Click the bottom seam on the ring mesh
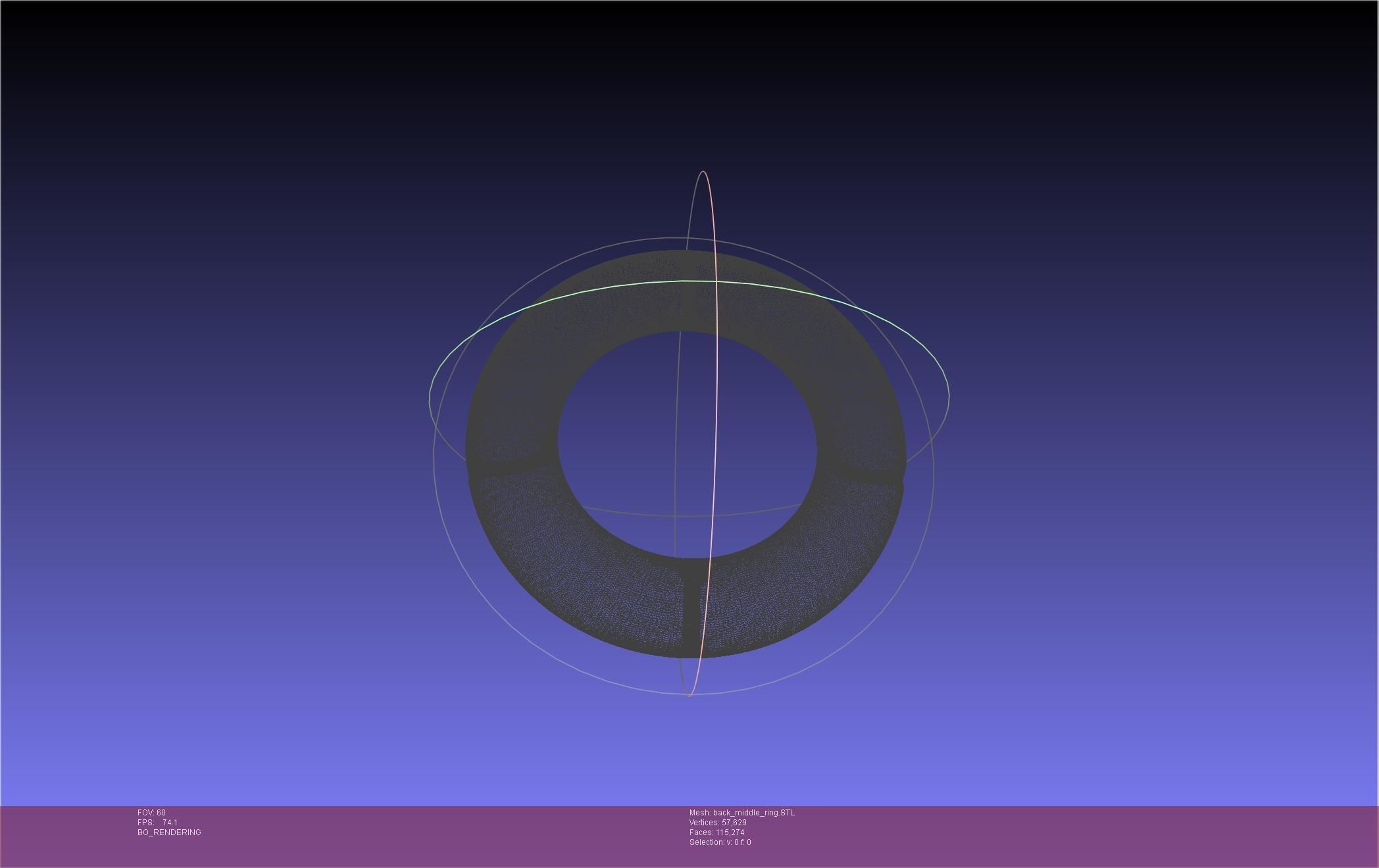The image size is (1379, 868). point(691,608)
